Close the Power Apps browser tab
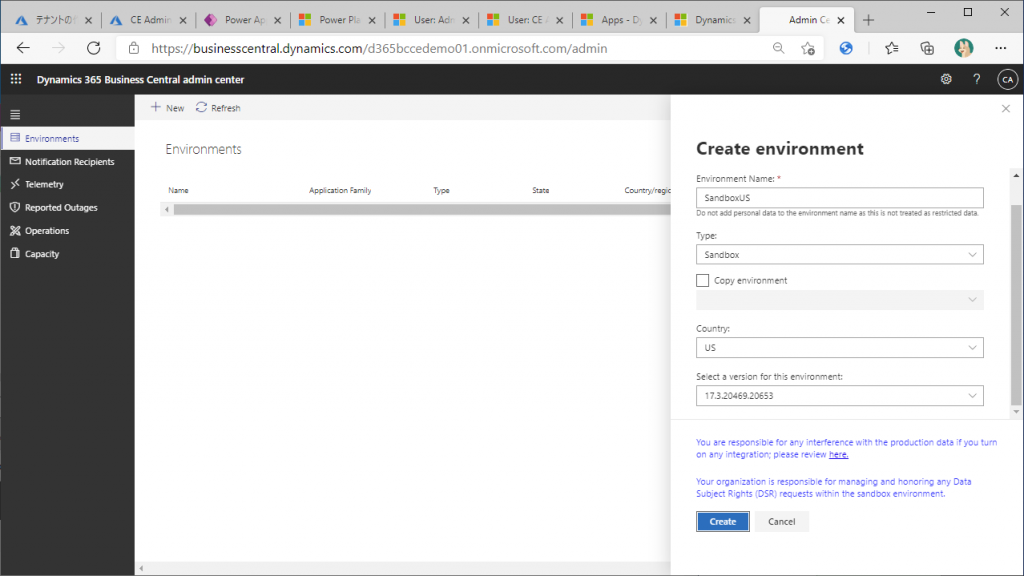This screenshot has width=1024, height=576. [278, 20]
